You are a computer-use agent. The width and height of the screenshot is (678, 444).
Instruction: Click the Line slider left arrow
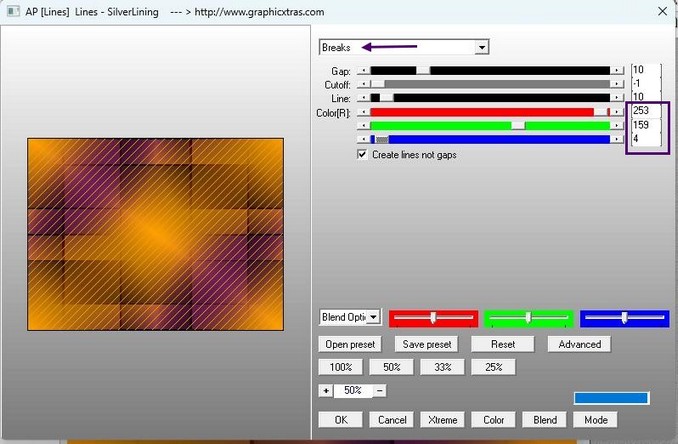pos(363,98)
